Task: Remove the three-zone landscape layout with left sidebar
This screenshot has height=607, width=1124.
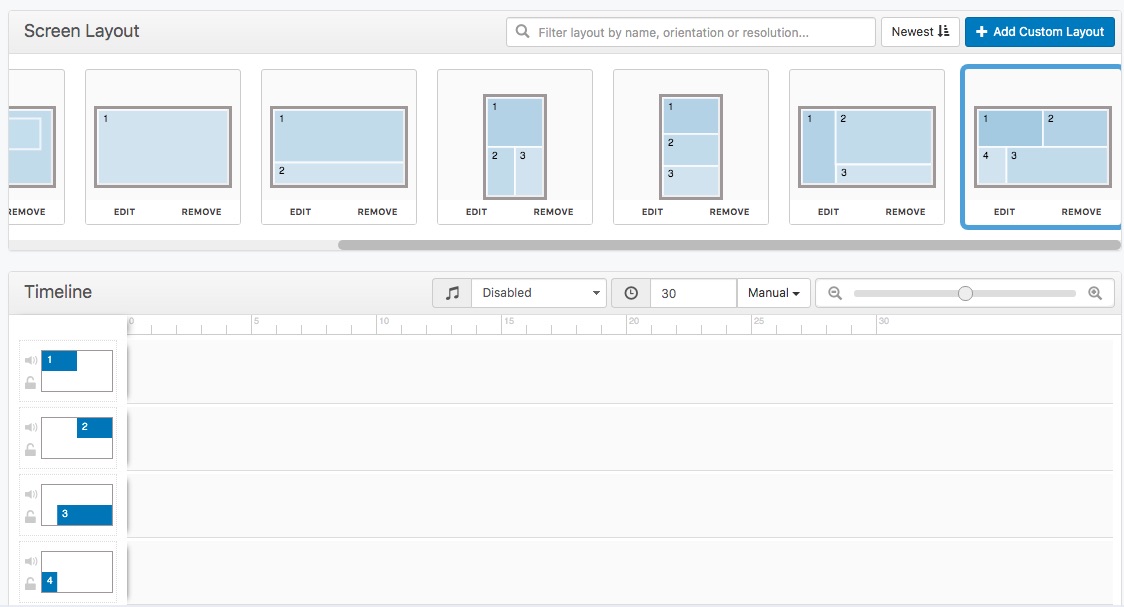Action: pos(905,211)
